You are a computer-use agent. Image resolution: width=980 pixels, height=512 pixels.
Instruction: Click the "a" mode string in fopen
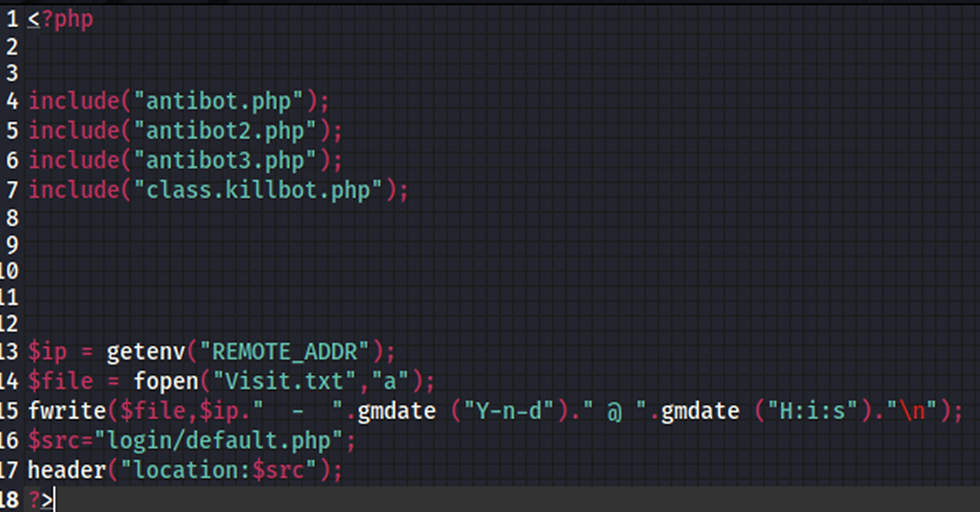click(391, 381)
